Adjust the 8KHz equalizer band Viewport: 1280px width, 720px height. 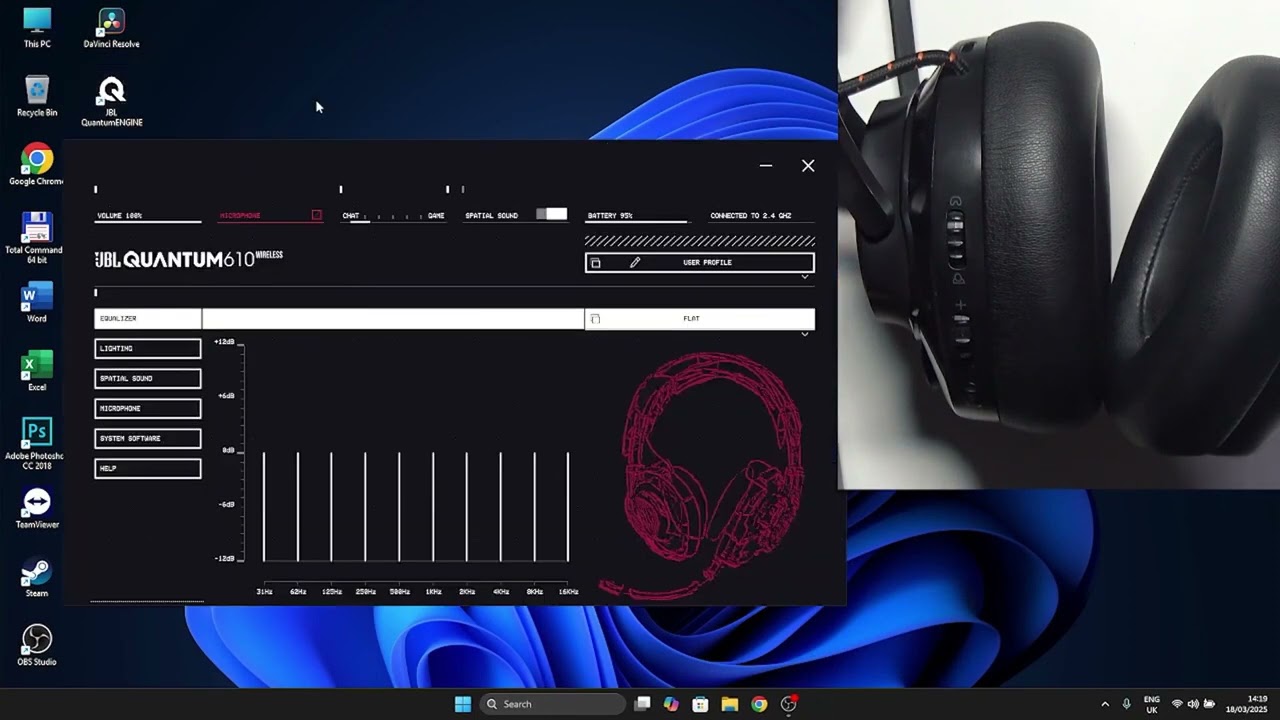(x=535, y=506)
